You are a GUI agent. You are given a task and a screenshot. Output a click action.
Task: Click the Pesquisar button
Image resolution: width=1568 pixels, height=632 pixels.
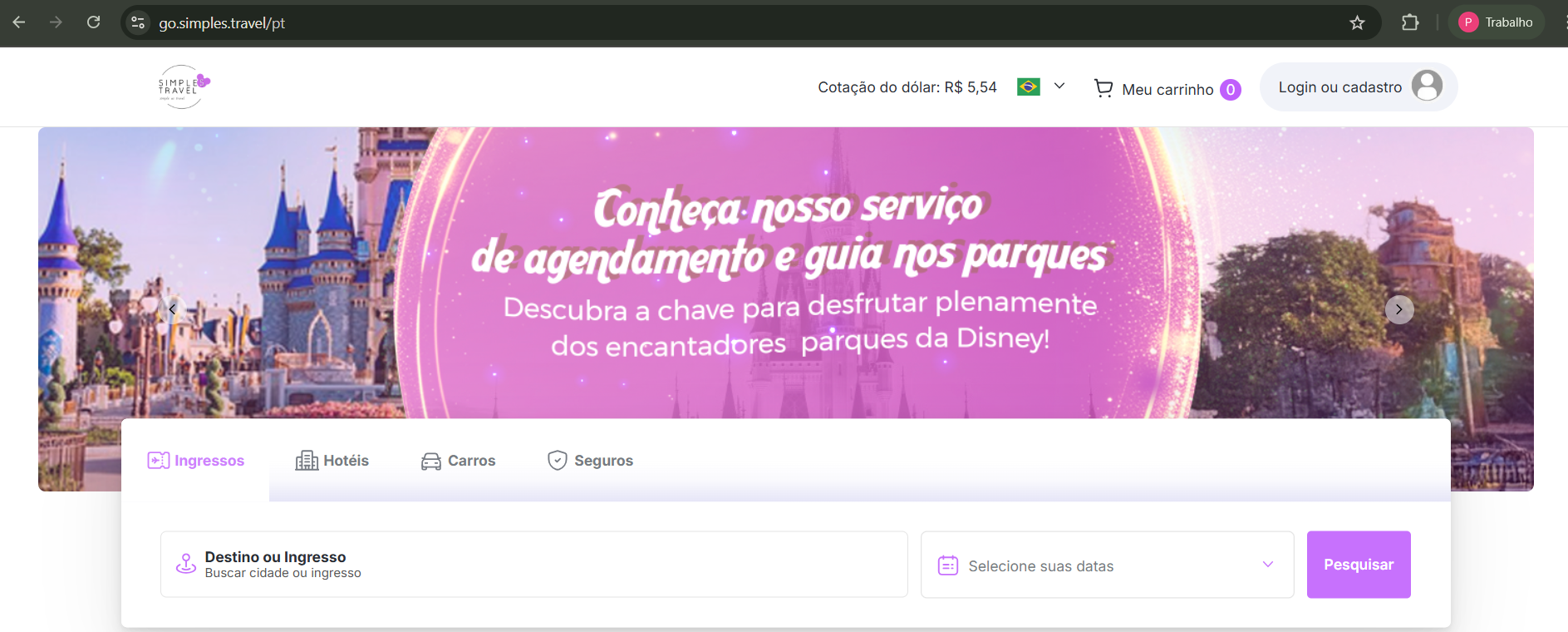[1359, 565]
